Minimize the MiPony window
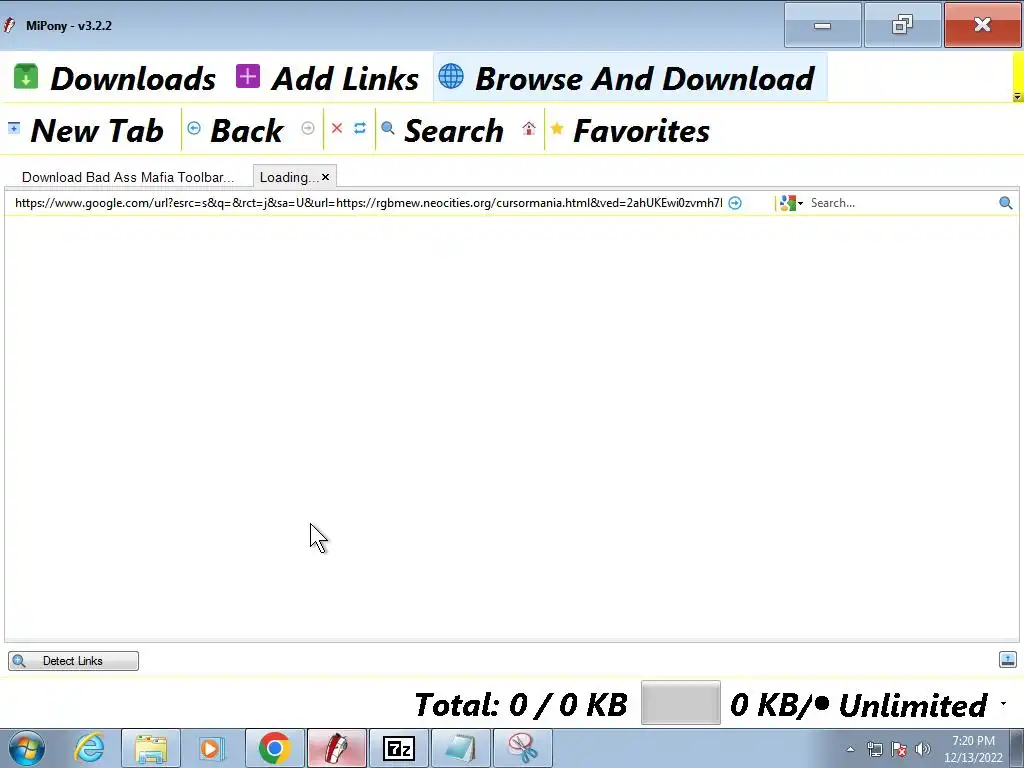Screen dimensions: 1024x768 tap(823, 25)
